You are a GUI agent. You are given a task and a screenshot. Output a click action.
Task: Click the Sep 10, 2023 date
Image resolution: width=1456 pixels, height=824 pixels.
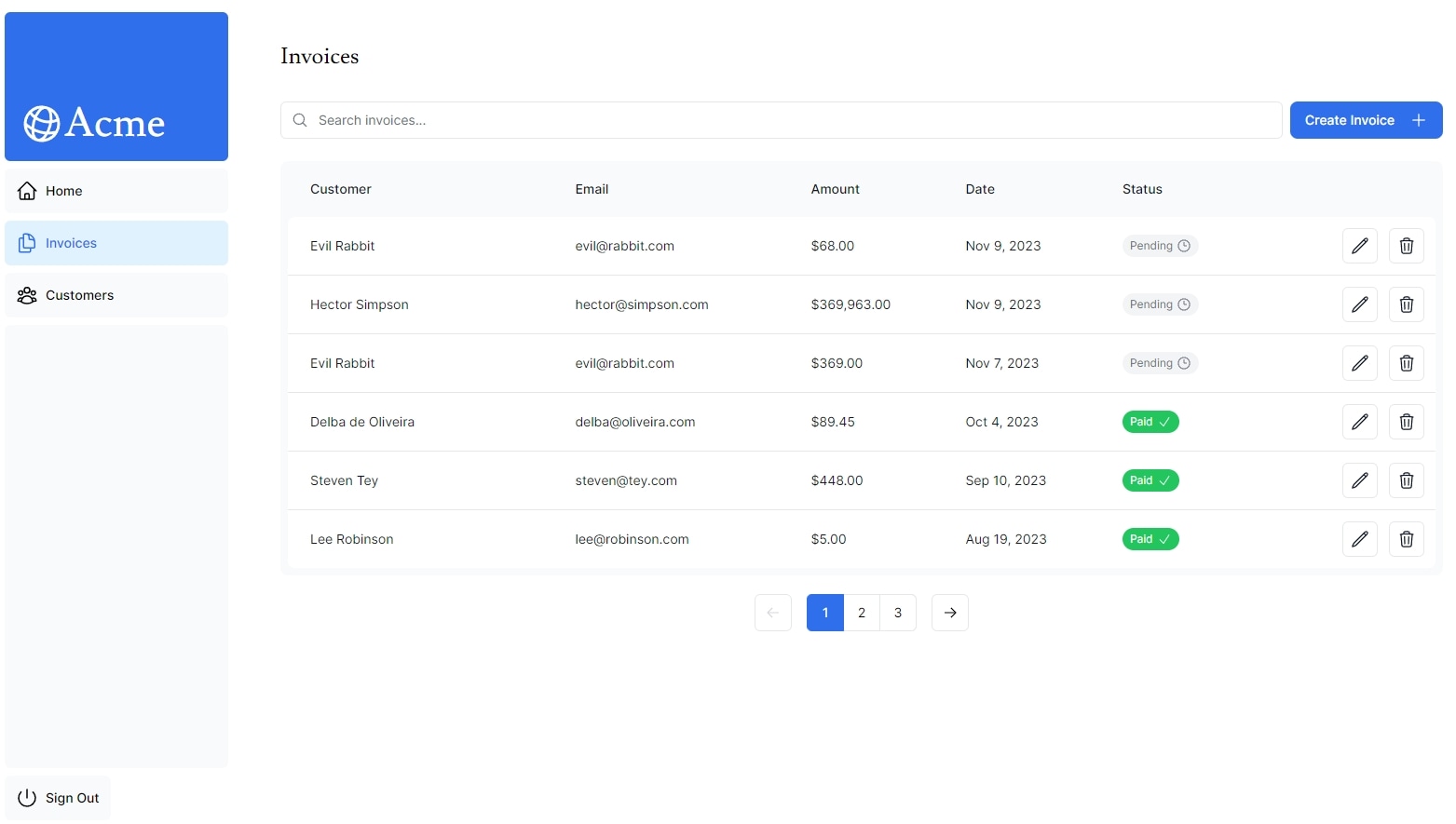click(1006, 480)
